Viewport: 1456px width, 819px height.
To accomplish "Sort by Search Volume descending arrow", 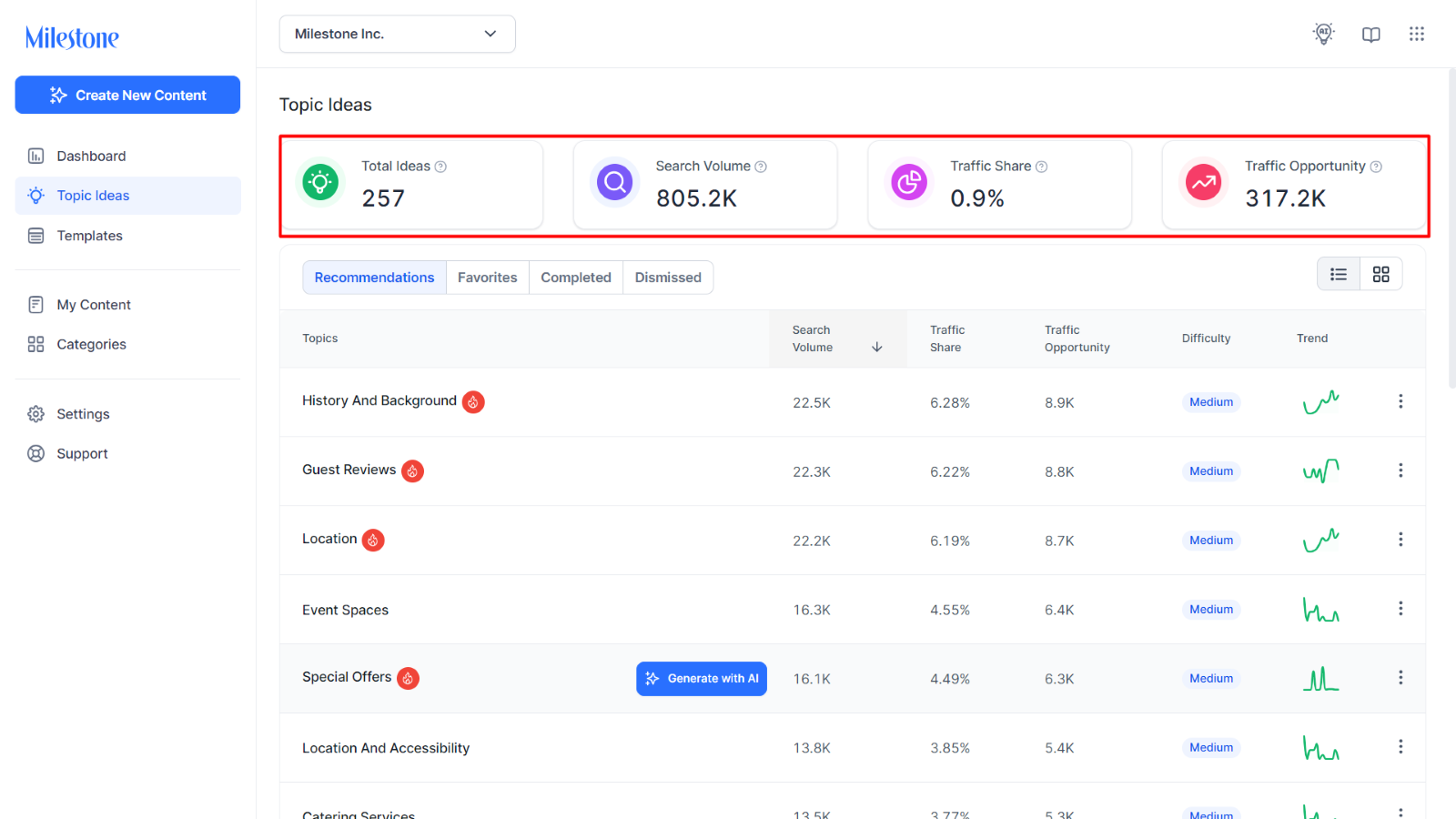I will [x=877, y=347].
